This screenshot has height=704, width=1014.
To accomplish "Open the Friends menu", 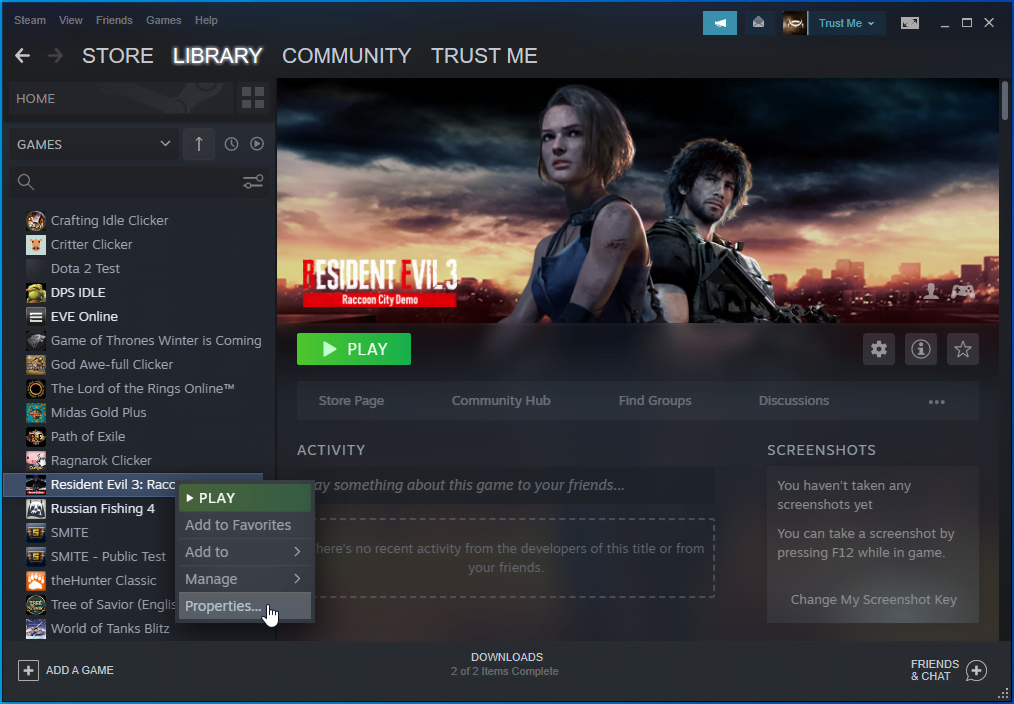I will pyautogui.click(x=114, y=20).
